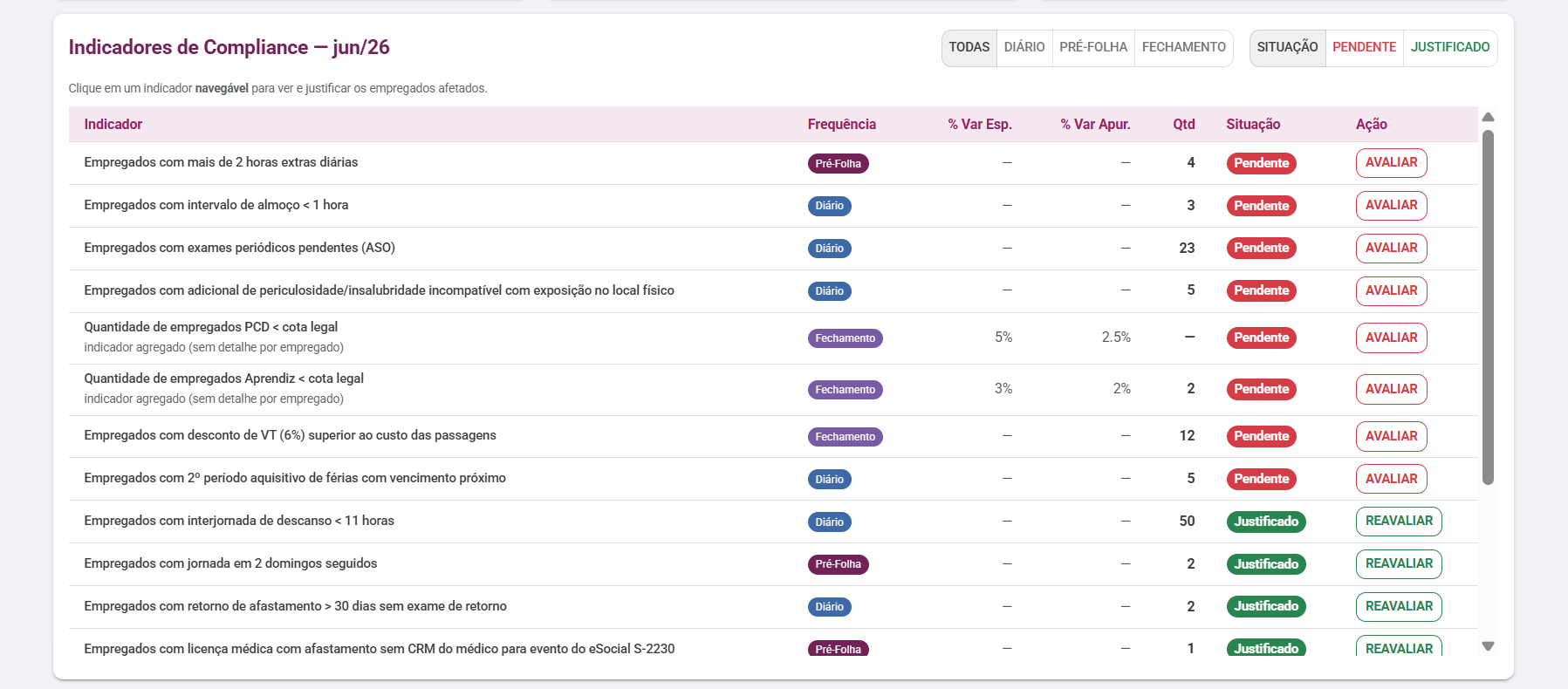Click the Pré-Folha badge on horas extras row
This screenshot has width=1568, height=689.
838,164
